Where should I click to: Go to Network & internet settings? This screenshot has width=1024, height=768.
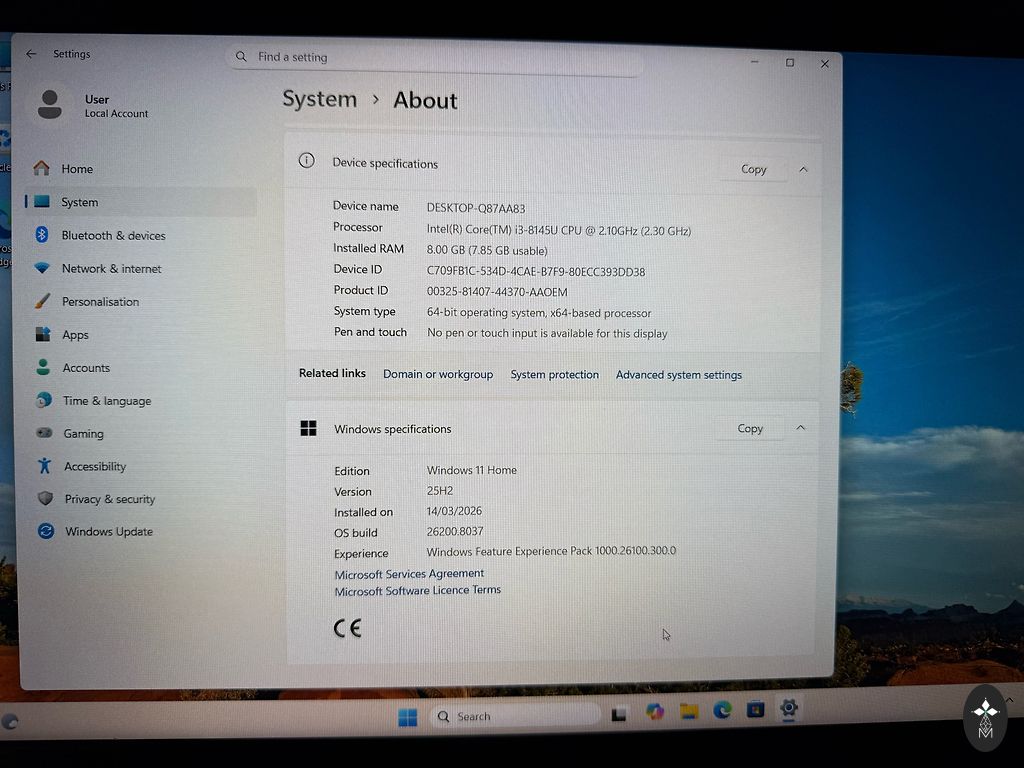coord(110,268)
